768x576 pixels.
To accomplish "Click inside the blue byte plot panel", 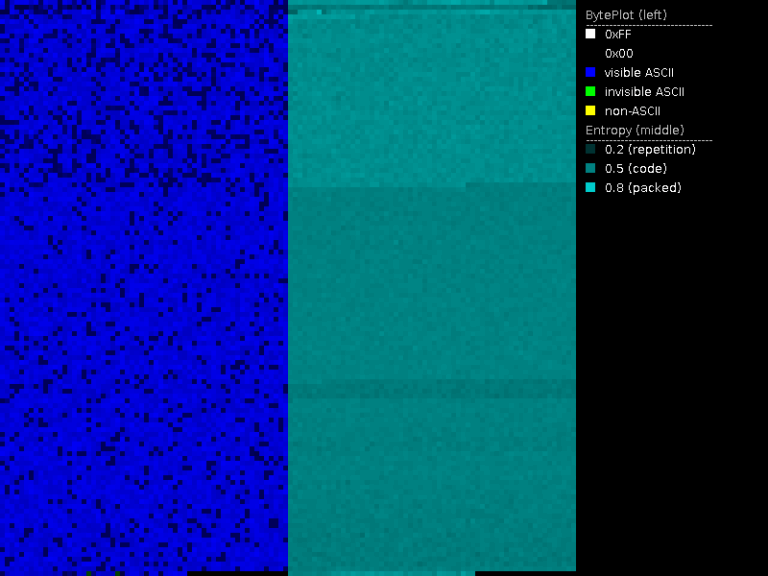I will pos(143,288).
